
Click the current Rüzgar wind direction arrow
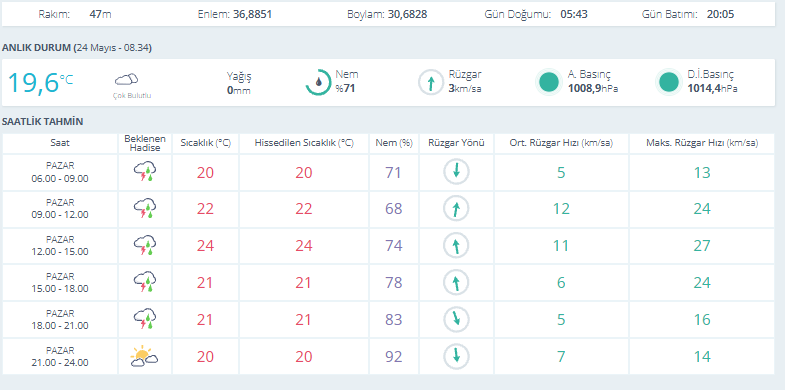431,82
